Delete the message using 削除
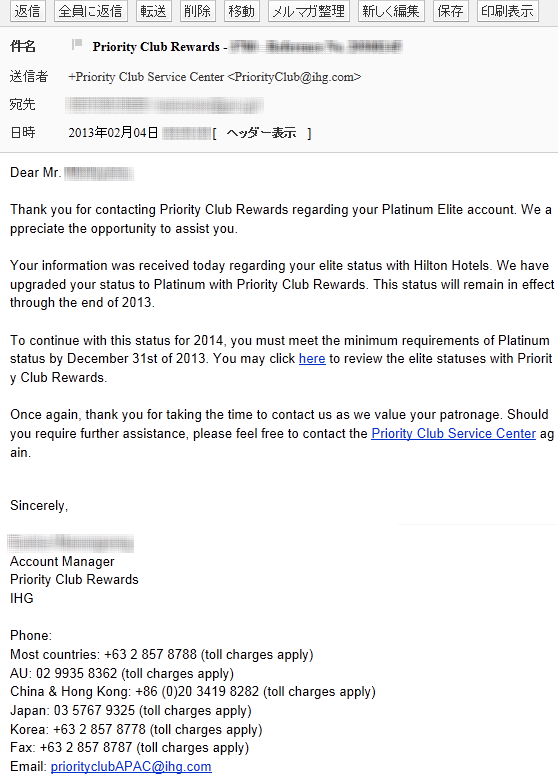The width and height of the screenshot is (558, 781). coord(197,11)
